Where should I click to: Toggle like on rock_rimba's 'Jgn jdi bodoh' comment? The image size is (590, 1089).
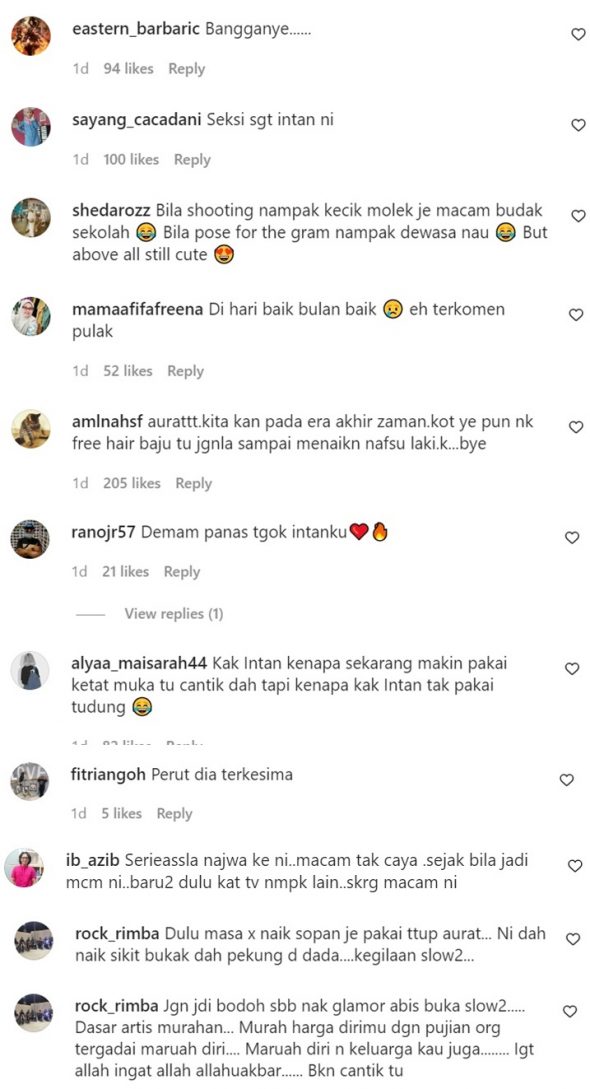pos(570,1011)
